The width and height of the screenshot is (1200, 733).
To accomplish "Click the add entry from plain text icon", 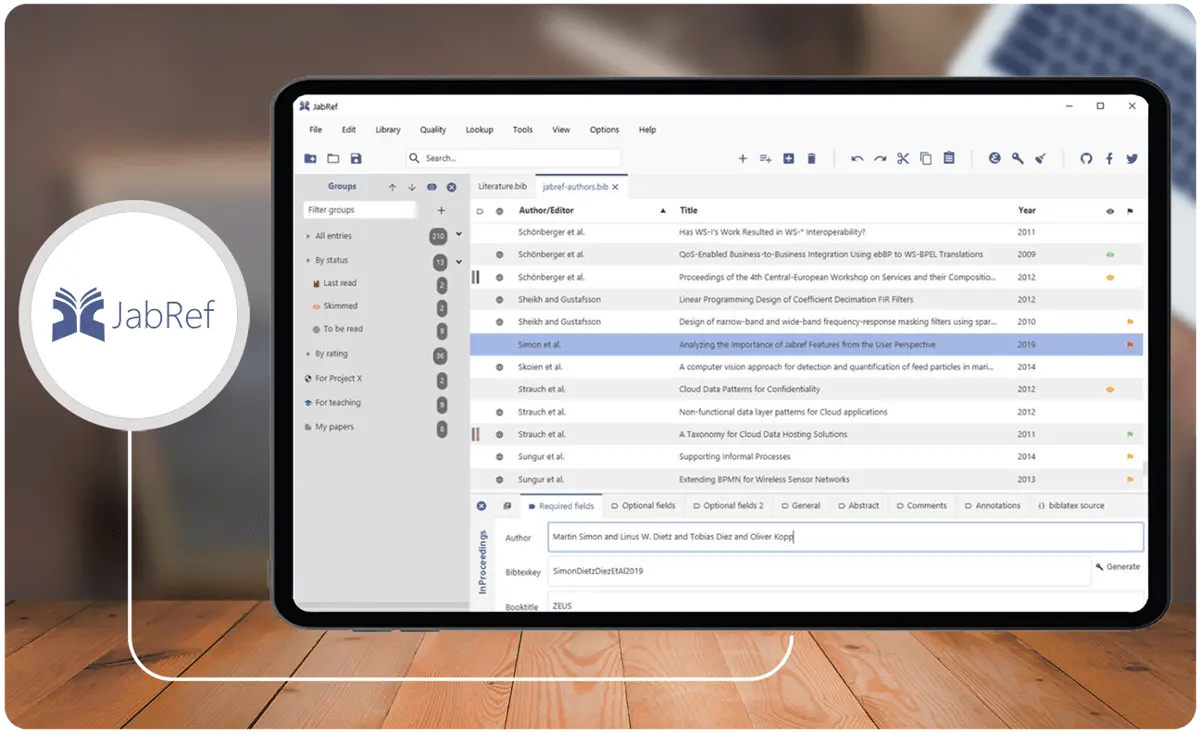I will point(765,158).
